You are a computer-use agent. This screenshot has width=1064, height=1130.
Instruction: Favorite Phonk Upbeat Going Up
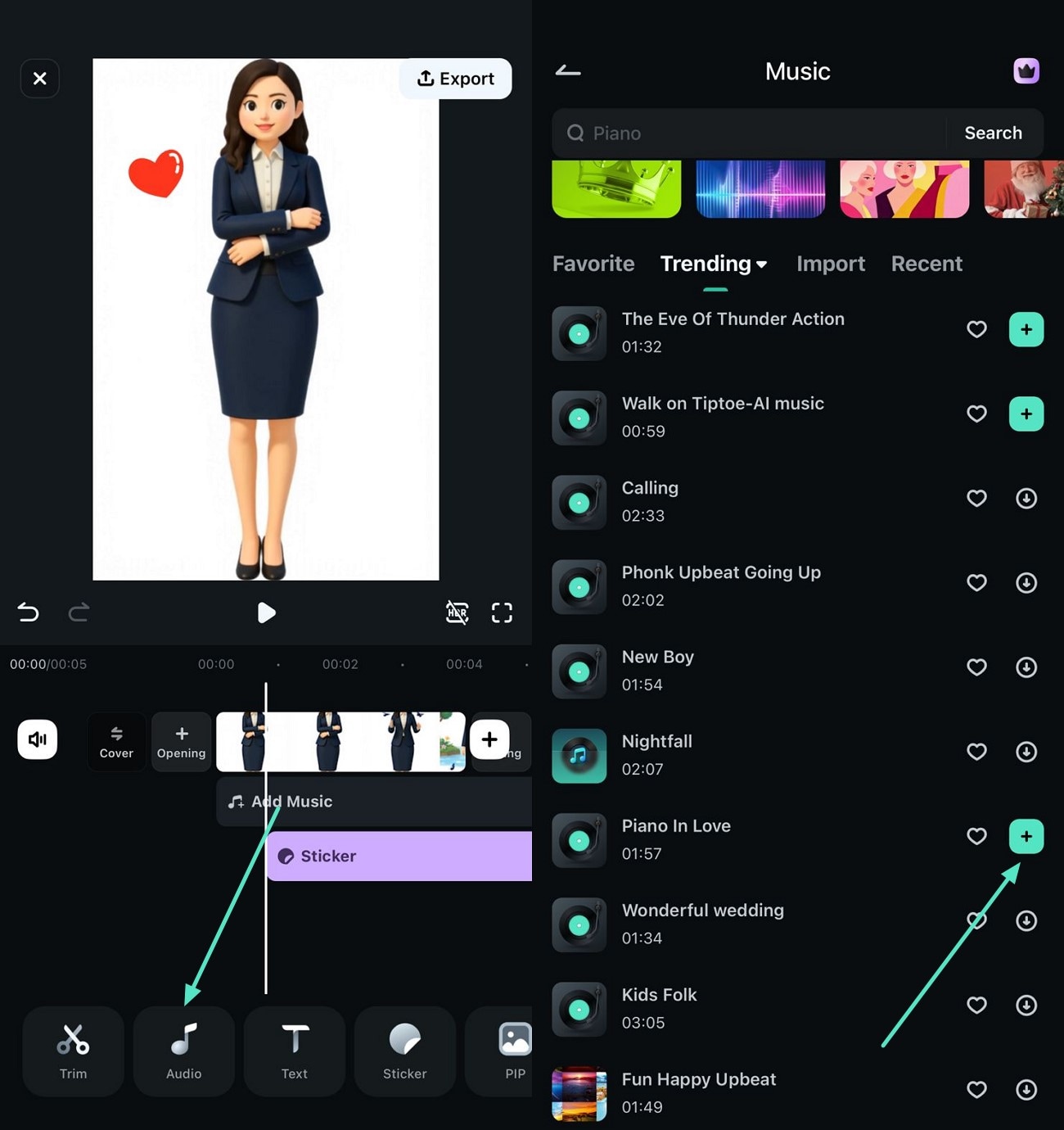tap(976, 582)
